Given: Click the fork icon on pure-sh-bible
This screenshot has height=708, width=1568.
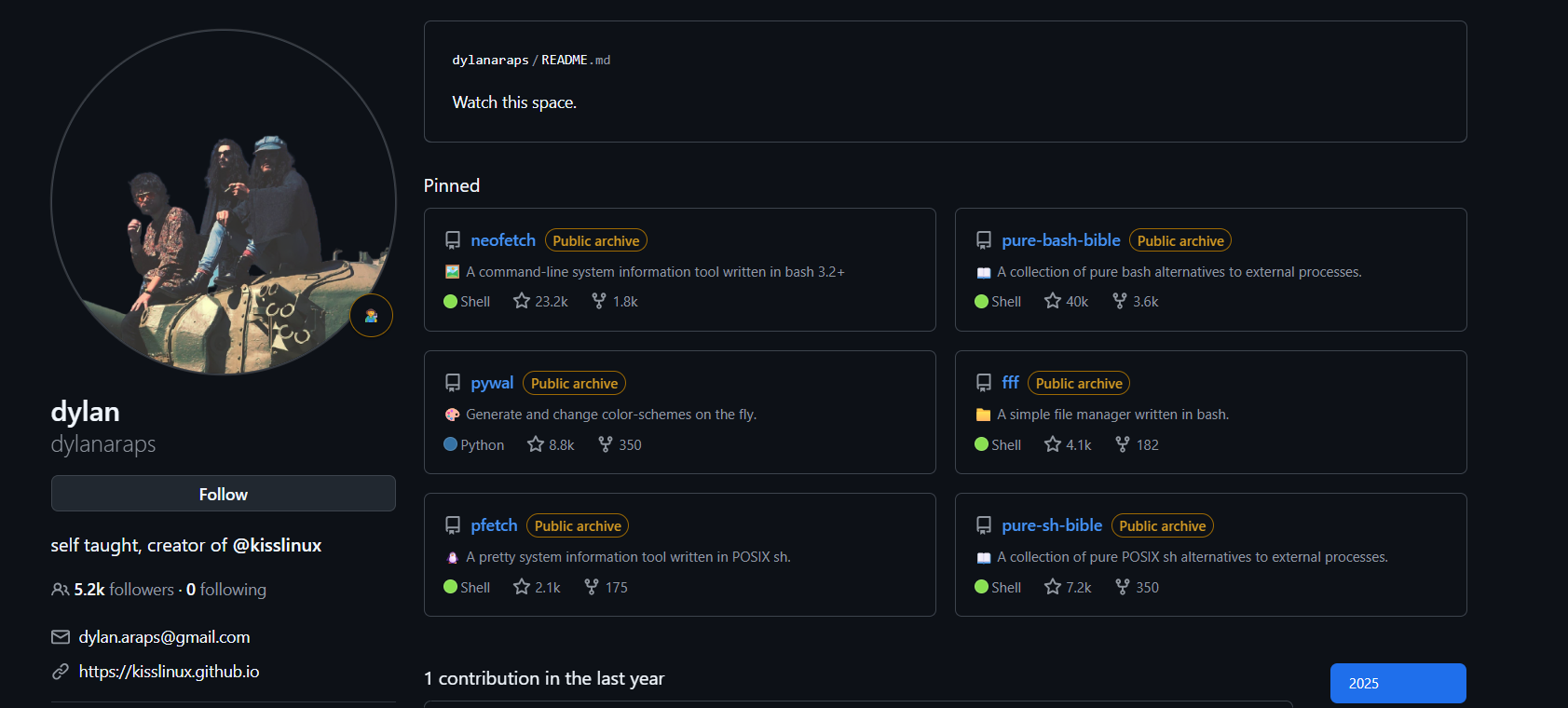Looking at the screenshot, I should (x=1123, y=587).
